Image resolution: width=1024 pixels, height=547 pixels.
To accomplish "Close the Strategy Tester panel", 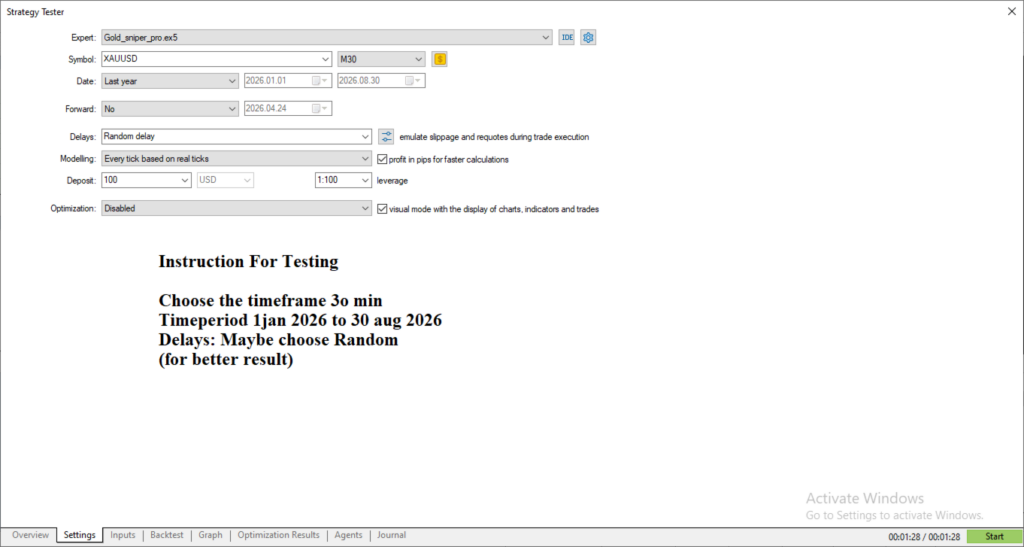I will (x=1012, y=11).
